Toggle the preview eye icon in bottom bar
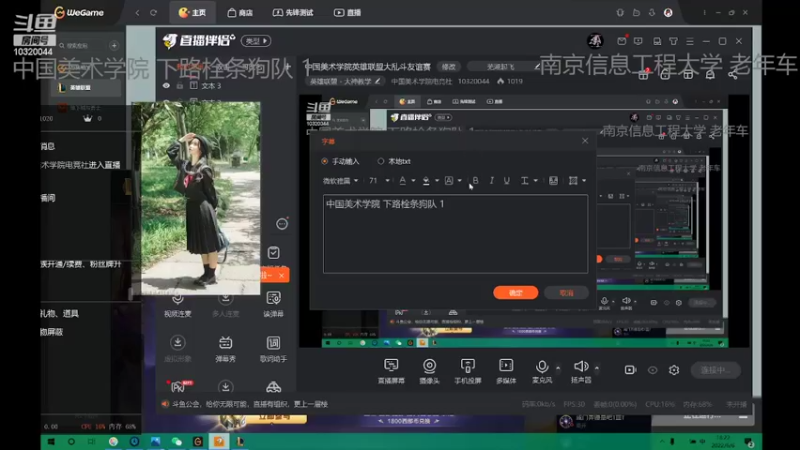 [653, 370]
